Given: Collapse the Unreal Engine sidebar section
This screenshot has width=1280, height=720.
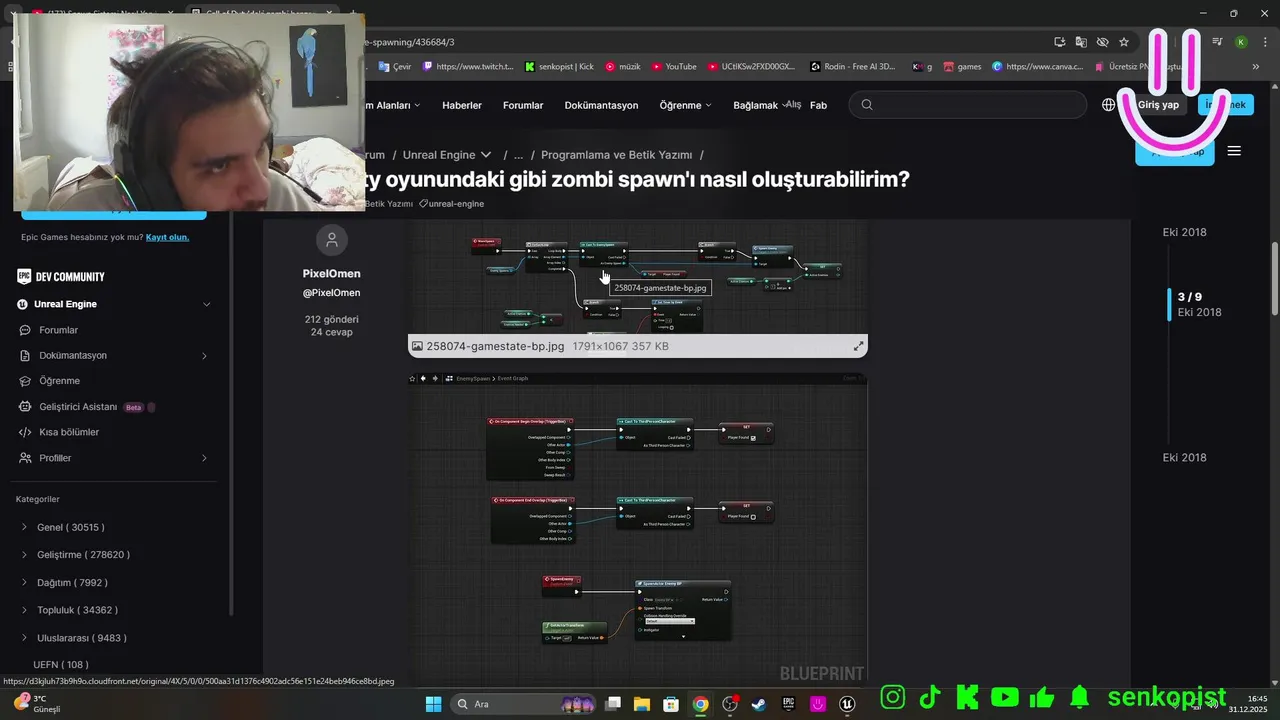Looking at the screenshot, I should (207, 304).
